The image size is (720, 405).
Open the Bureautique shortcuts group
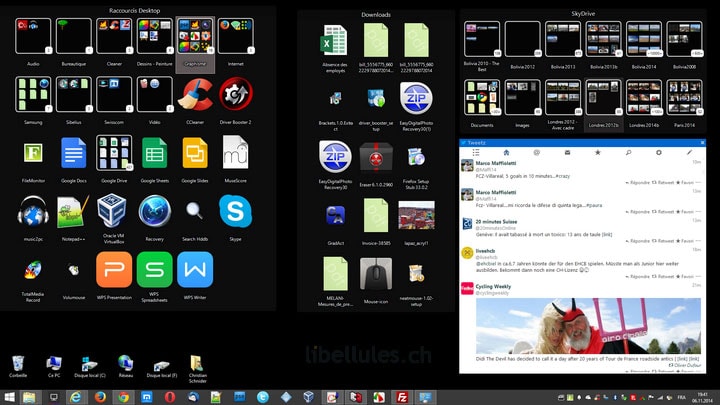(x=73, y=36)
